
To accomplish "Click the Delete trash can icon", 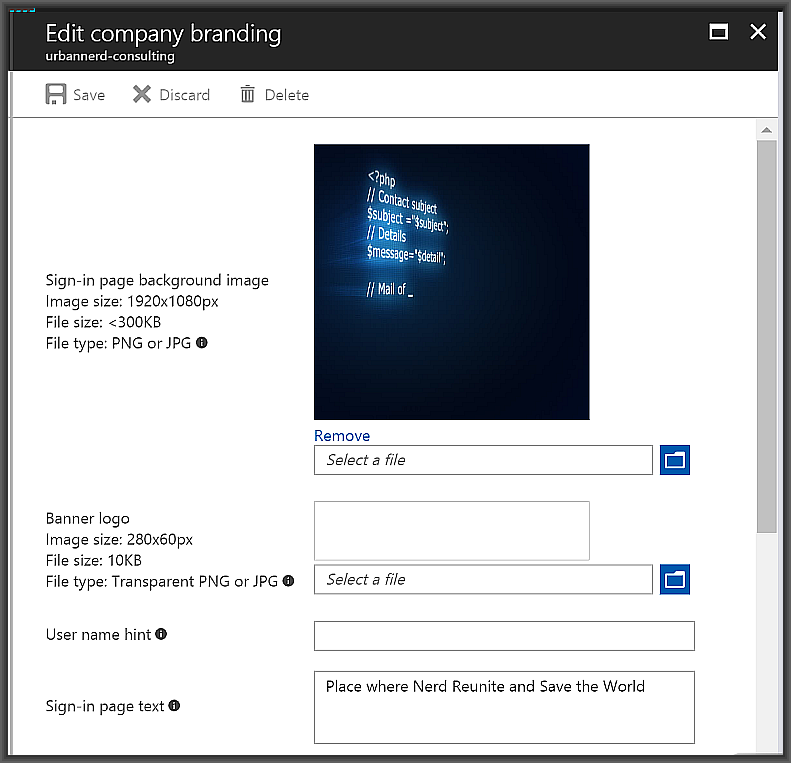I will click(247, 94).
